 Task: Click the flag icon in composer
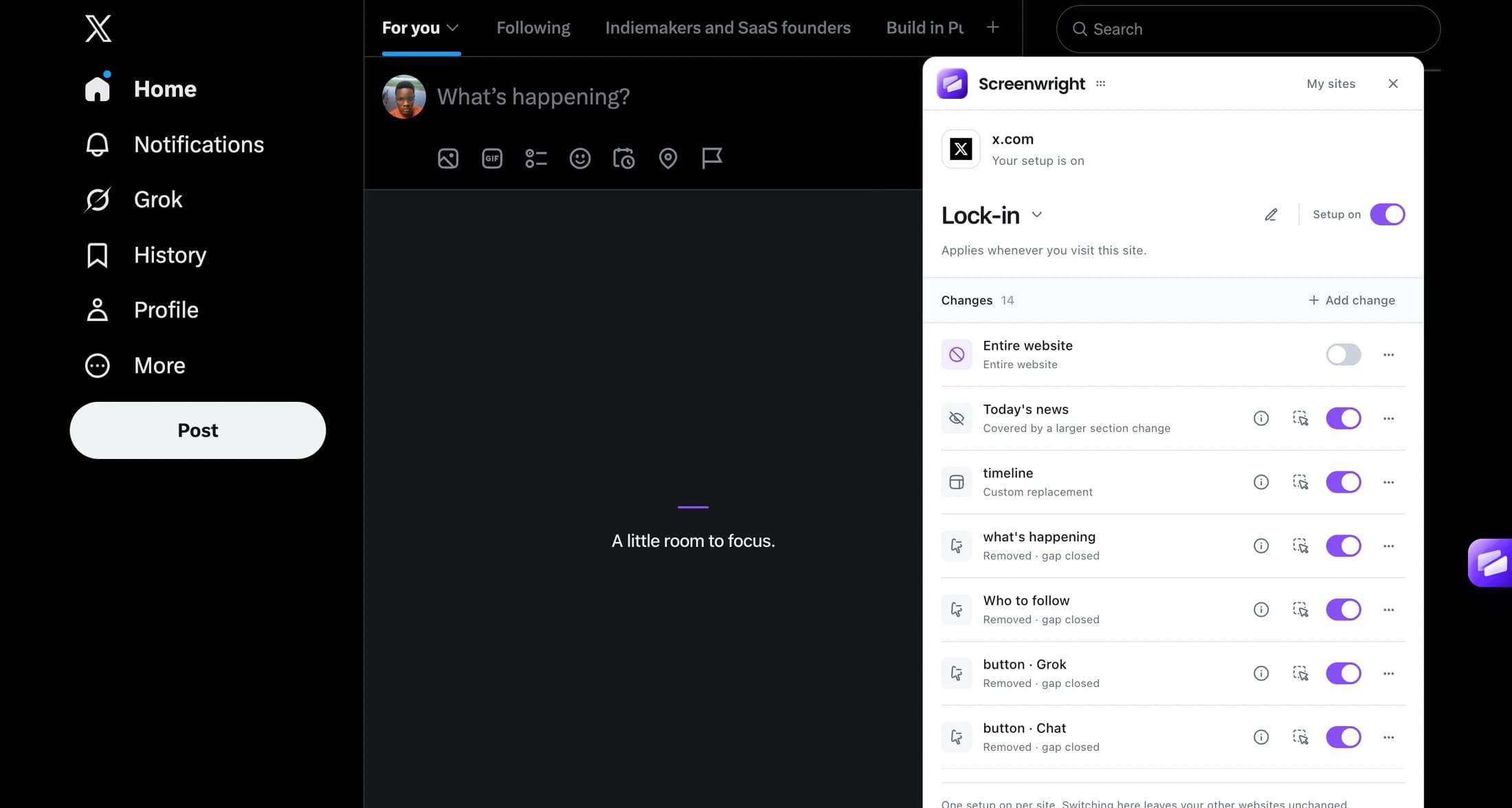712,159
